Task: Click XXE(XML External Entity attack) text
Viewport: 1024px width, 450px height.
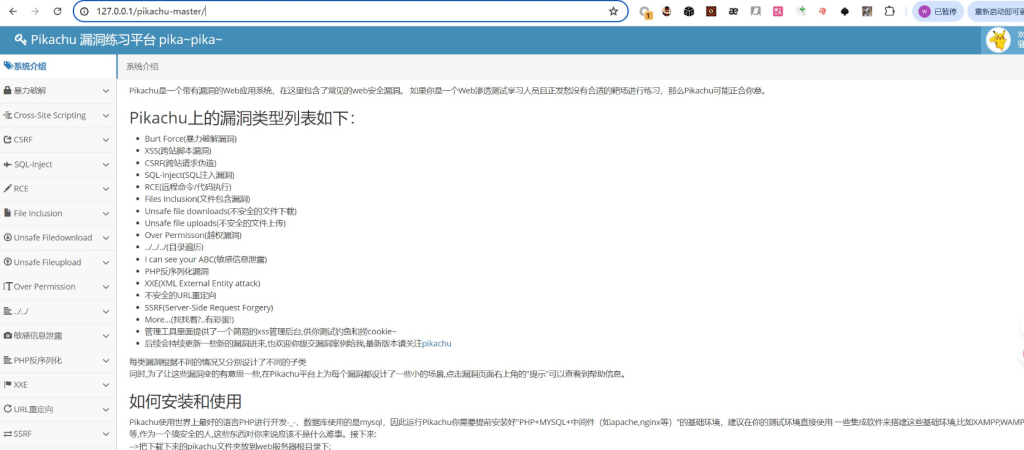Action: (202, 283)
